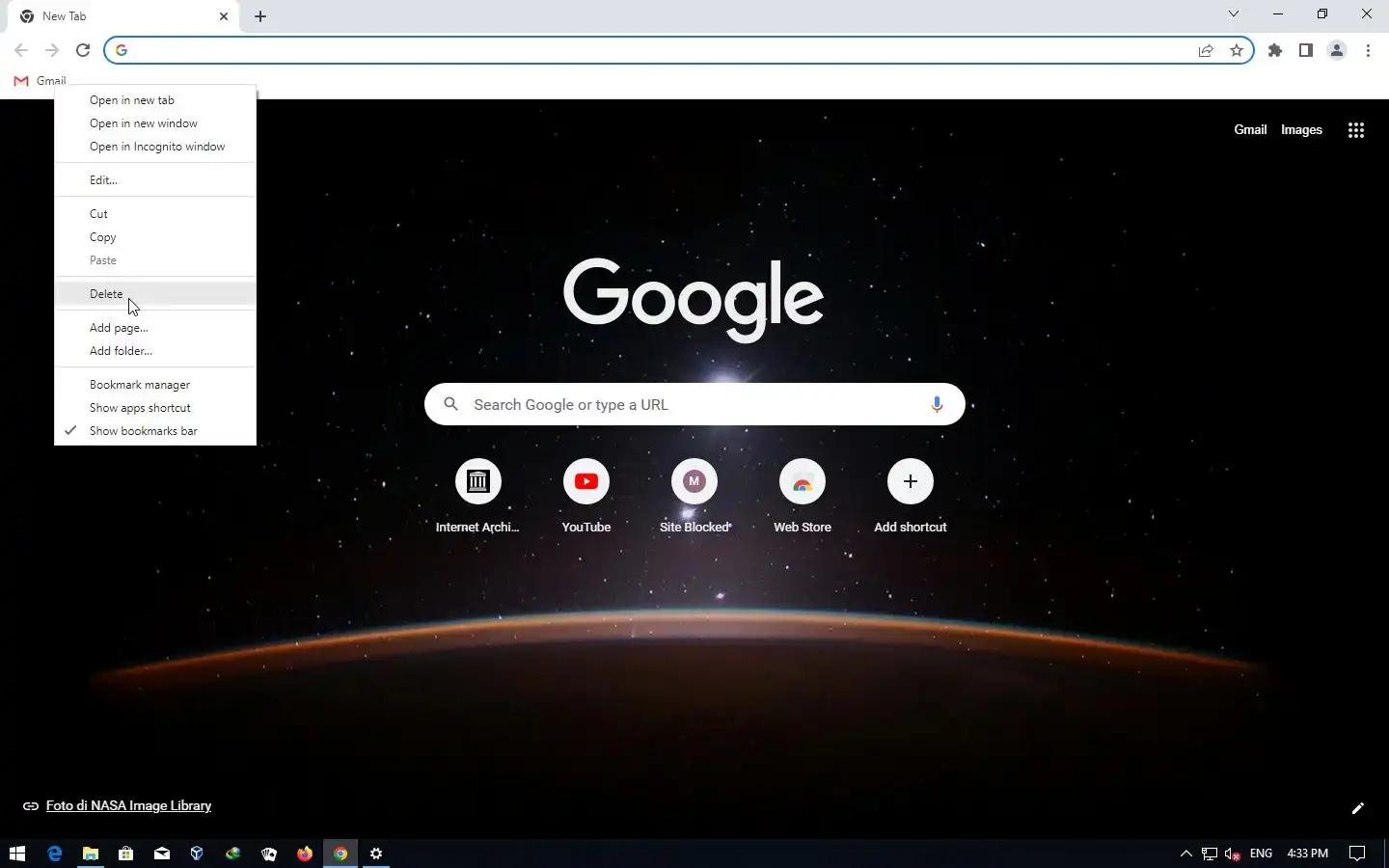Click the browser back arrow
The width and height of the screenshot is (1389, 868).
pos(21,50)
